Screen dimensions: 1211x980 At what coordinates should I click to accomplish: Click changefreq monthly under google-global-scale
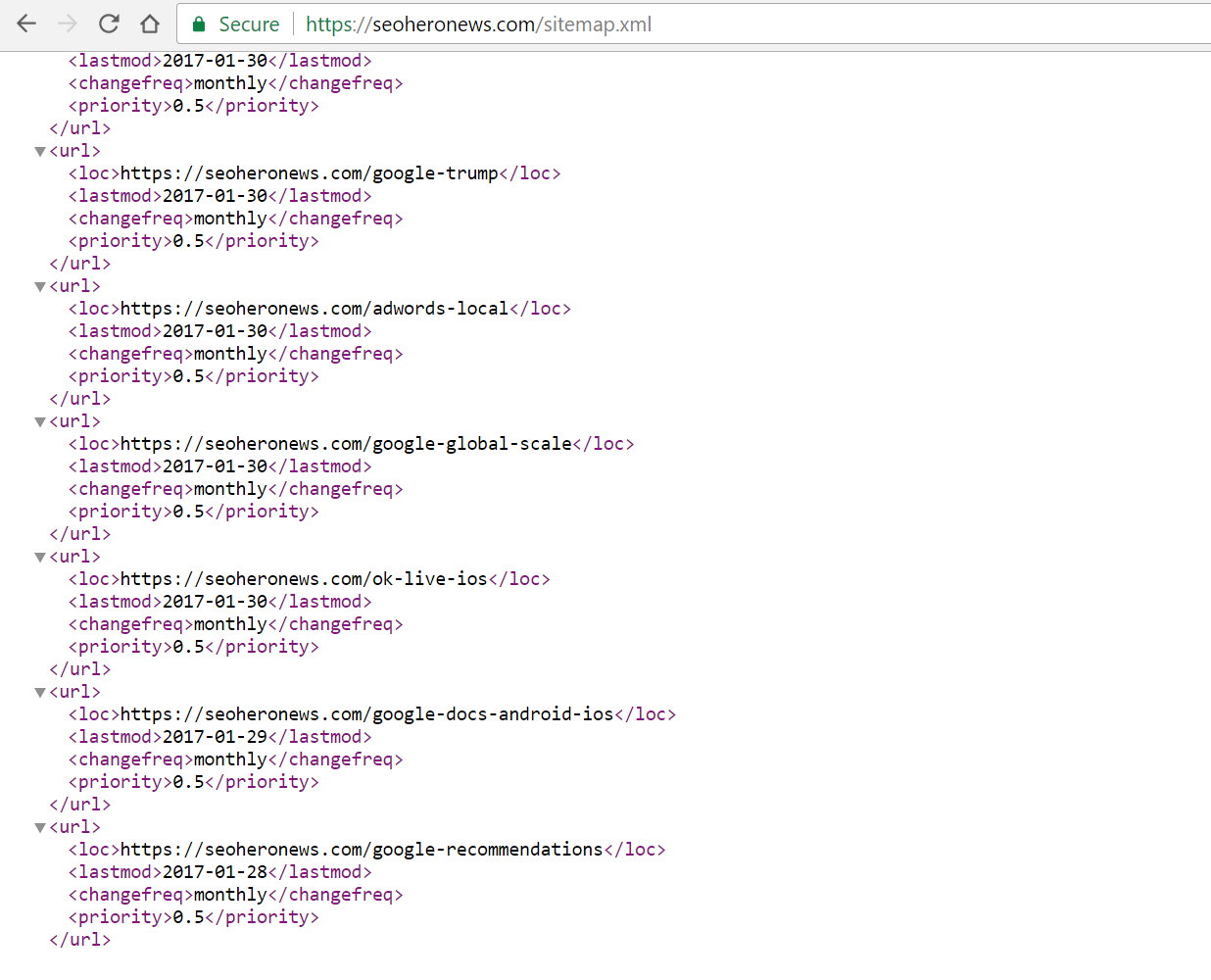pyautogui.click(x=230, y=489)
